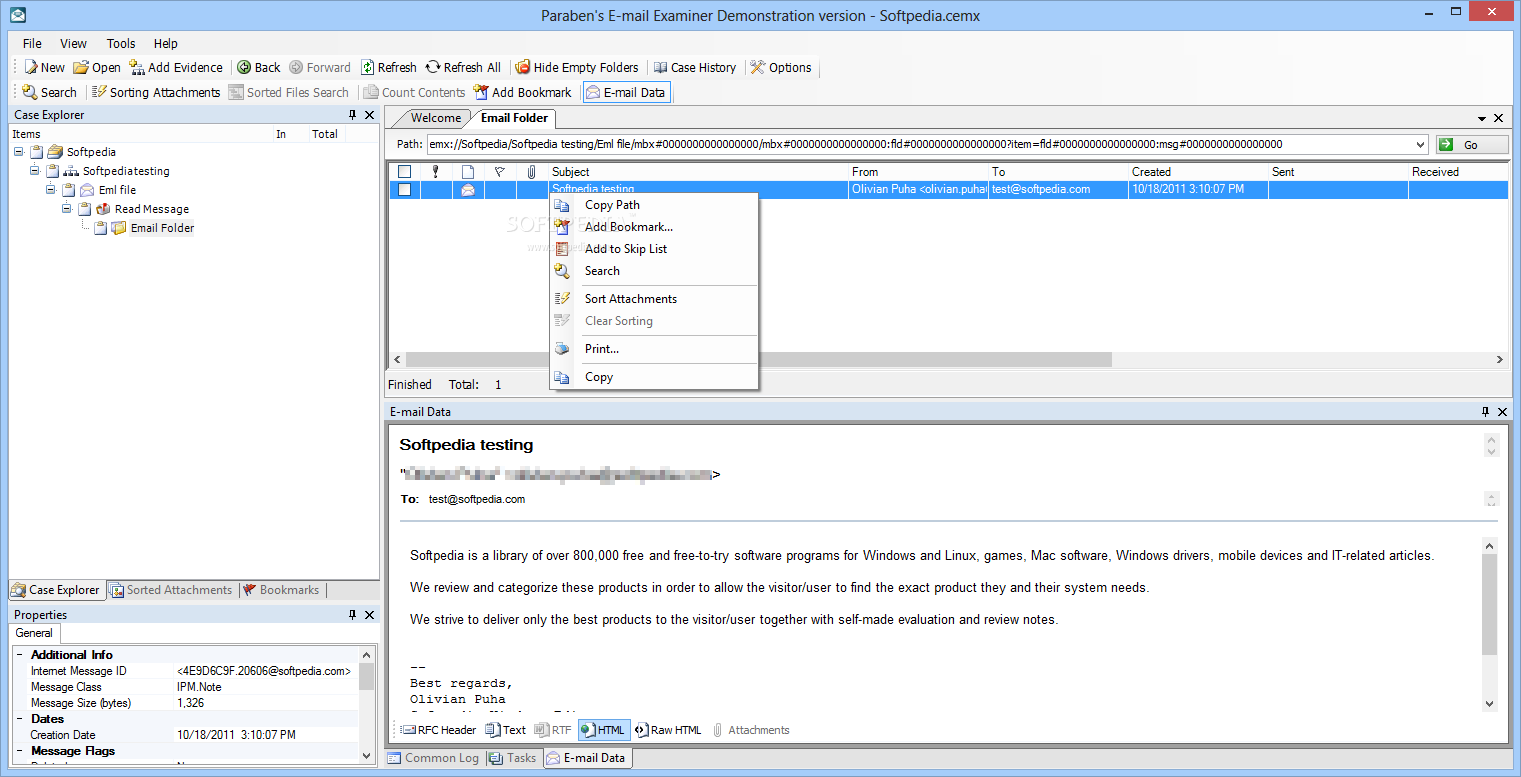This screenshot has height=777, width=1521.
Task: Collapse the Softpedia tree node
Action: click(x=19, y=152)
